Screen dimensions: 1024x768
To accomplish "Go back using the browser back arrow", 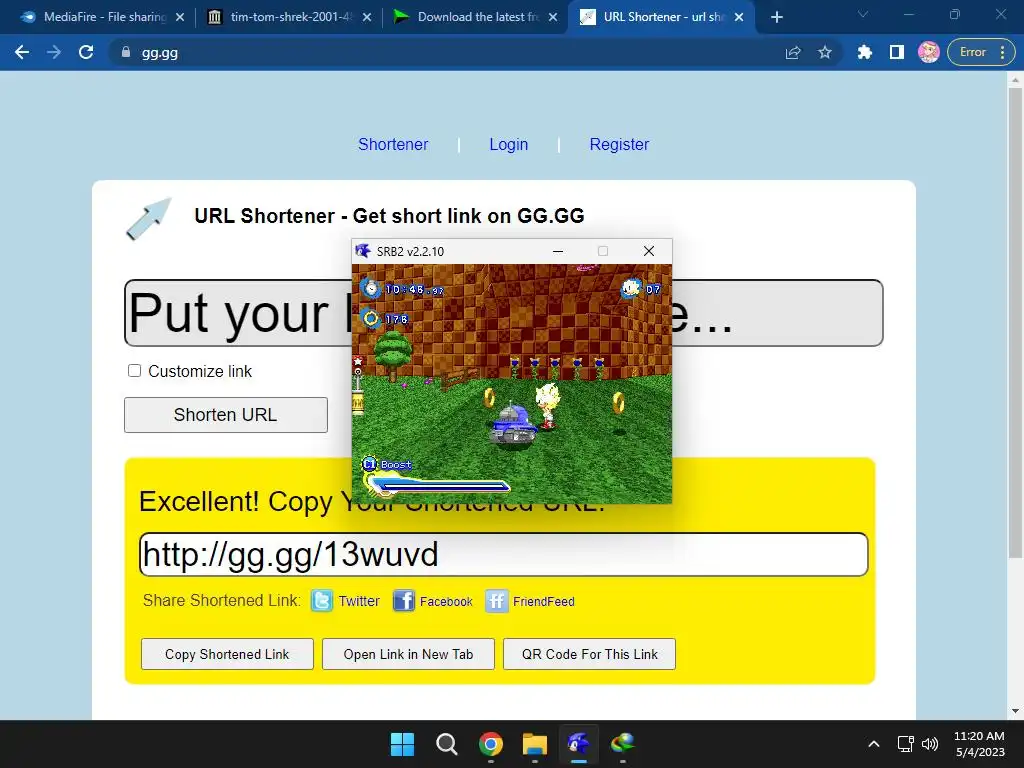I will click(22, 52).
